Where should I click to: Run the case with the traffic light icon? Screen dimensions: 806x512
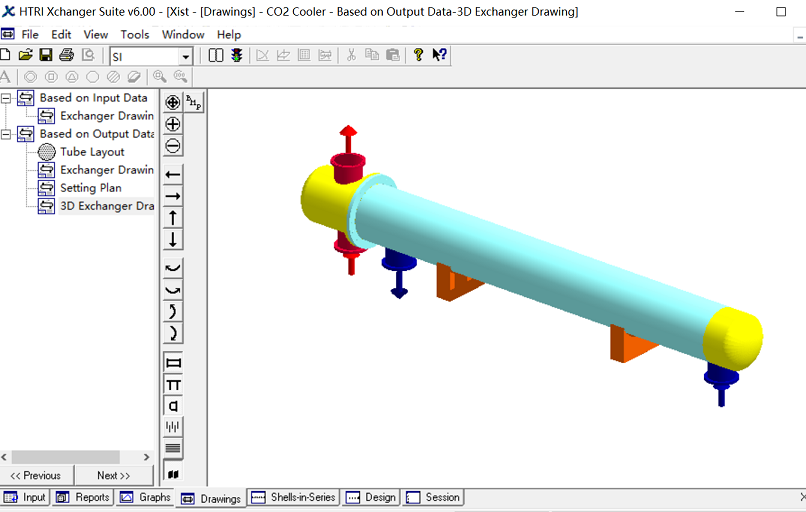click(236, 55)
